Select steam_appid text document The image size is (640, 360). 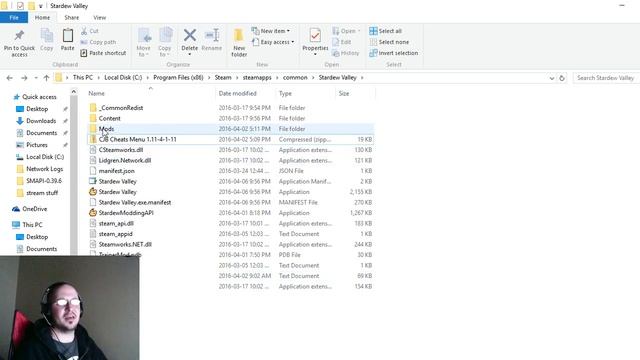[116, 234]
